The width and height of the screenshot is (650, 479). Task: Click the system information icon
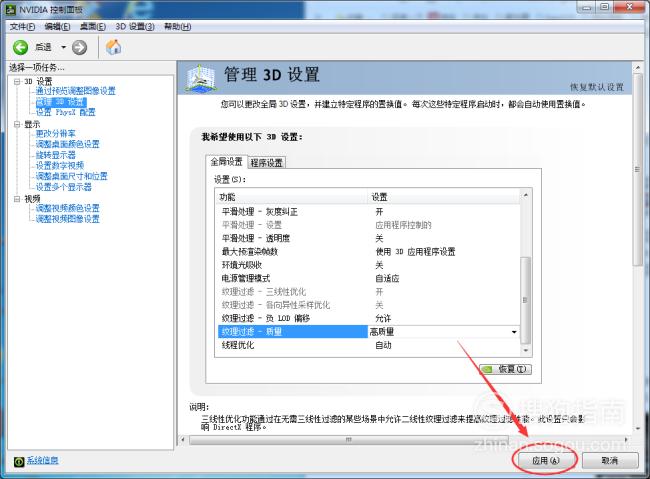(x=19, y=462)
